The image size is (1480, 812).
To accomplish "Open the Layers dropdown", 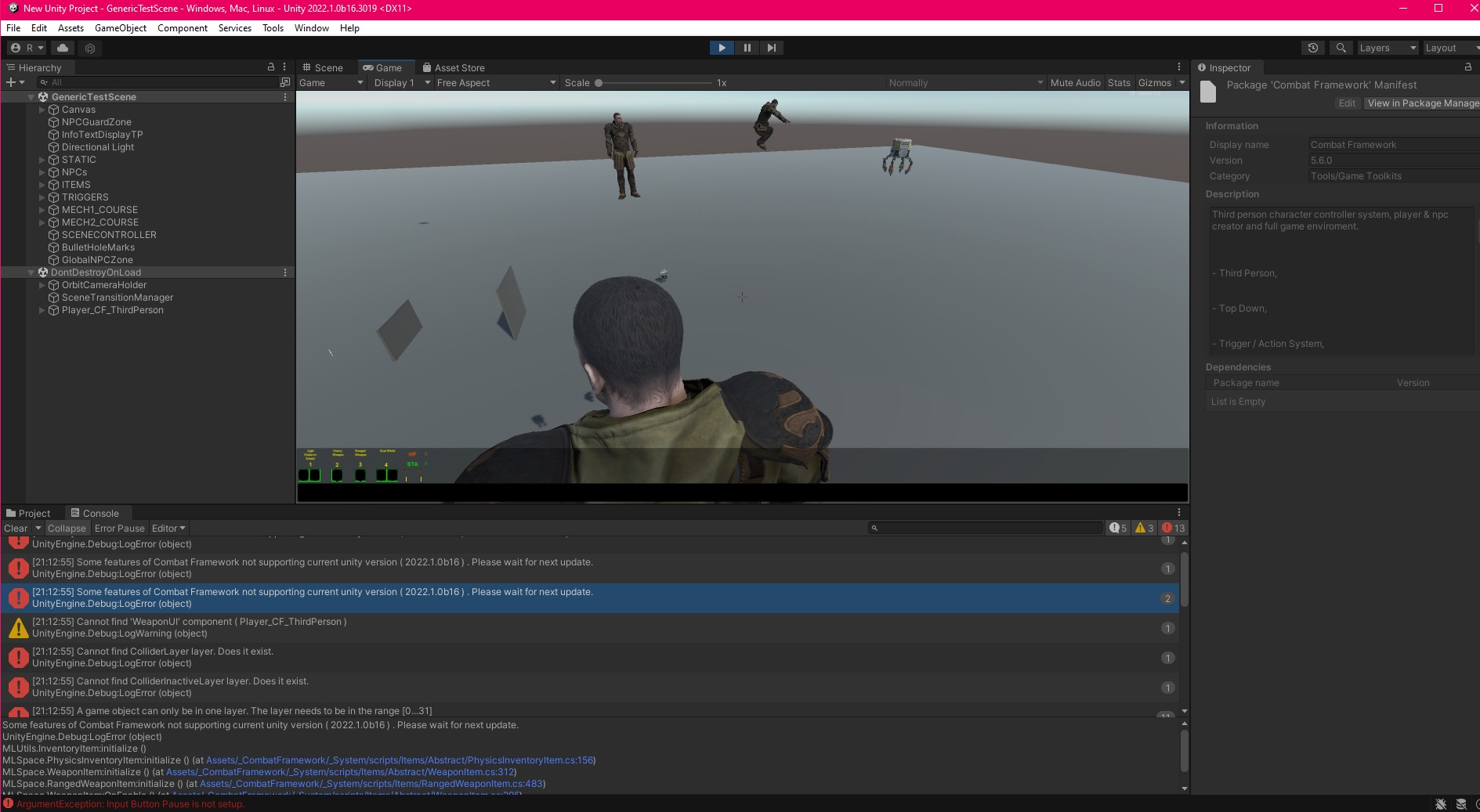I will 1388,48.
